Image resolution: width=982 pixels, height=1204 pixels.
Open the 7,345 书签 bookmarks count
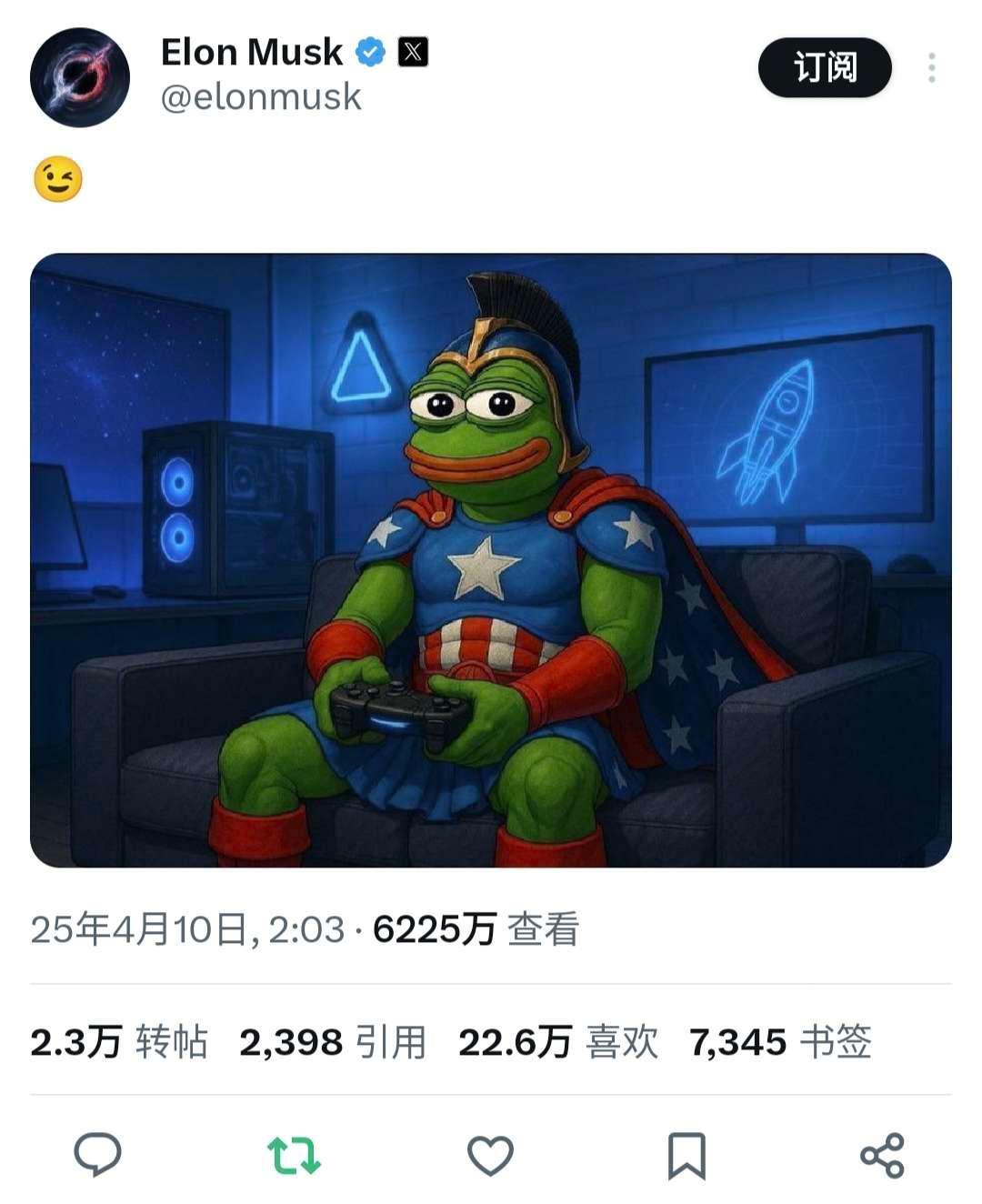click(x=780, y=1042)
